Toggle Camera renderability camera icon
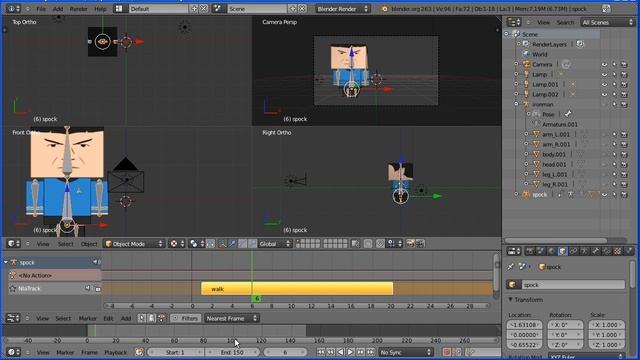Image resolution: width=640 pixels, height=360 pixels. [624, 64]
